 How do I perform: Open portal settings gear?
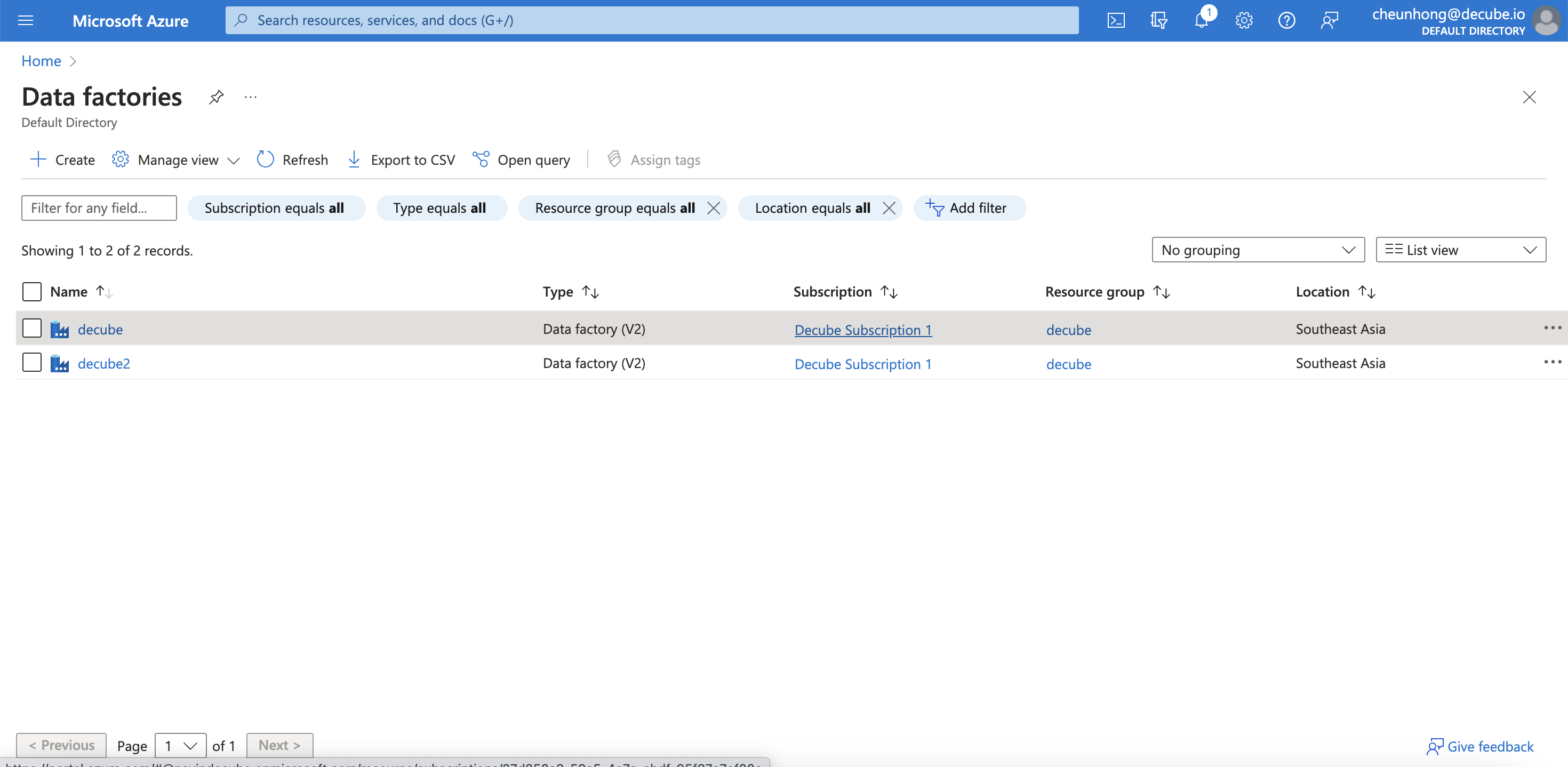[1244, 21]
